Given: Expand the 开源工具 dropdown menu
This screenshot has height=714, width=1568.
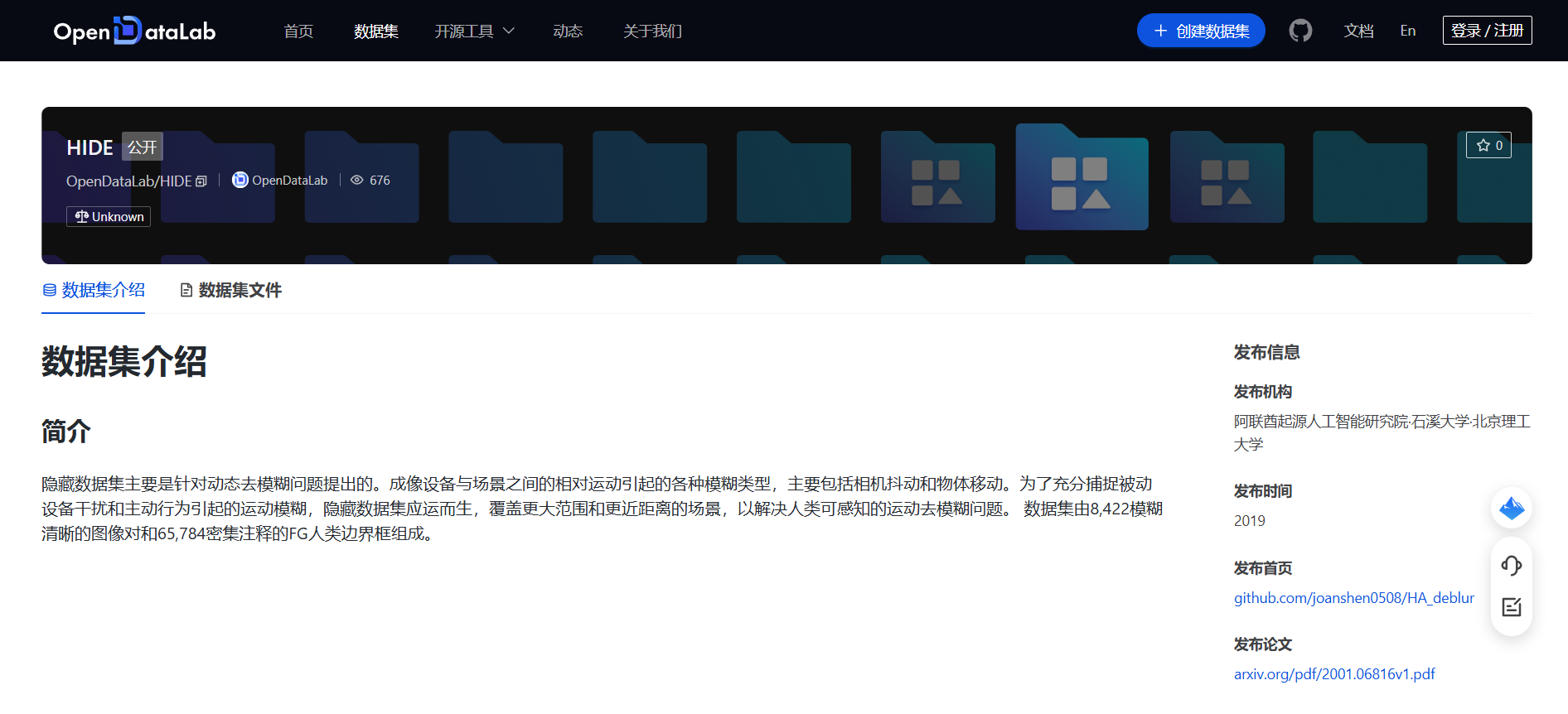Looking at the screenshot, I should (x=474, y=31).
